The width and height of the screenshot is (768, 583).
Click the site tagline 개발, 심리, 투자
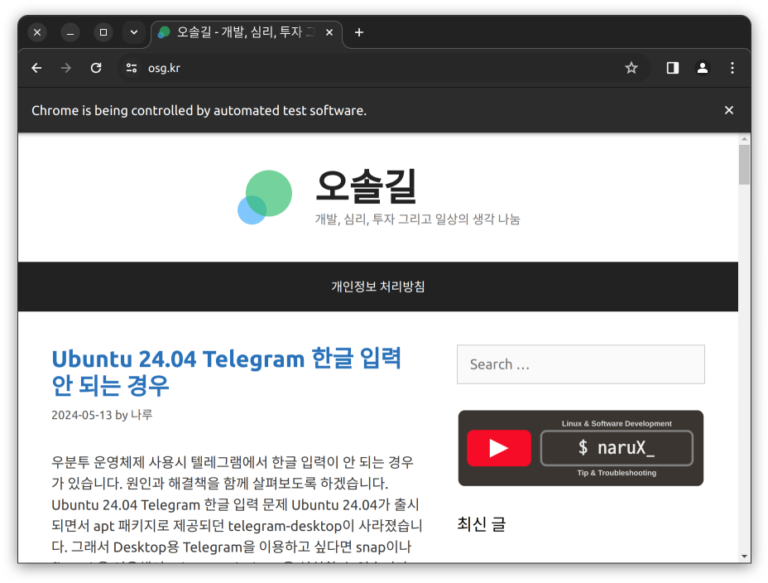pyautogui.click(x=417, y=219)
